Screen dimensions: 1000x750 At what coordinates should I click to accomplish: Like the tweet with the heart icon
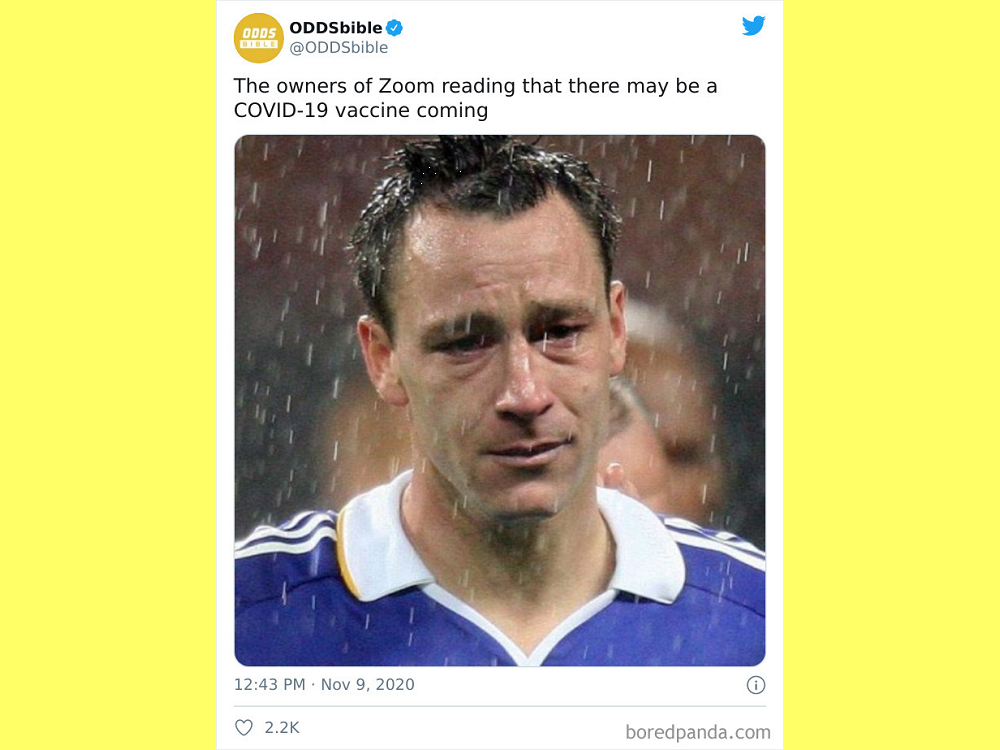[x=244, y=728]
